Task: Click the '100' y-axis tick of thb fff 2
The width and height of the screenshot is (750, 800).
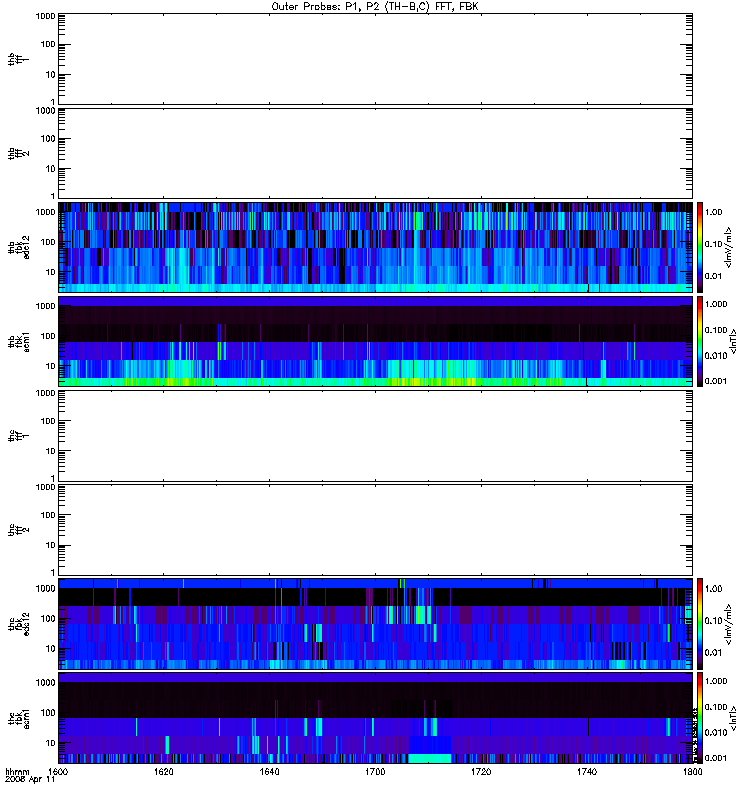Action: 48,139
